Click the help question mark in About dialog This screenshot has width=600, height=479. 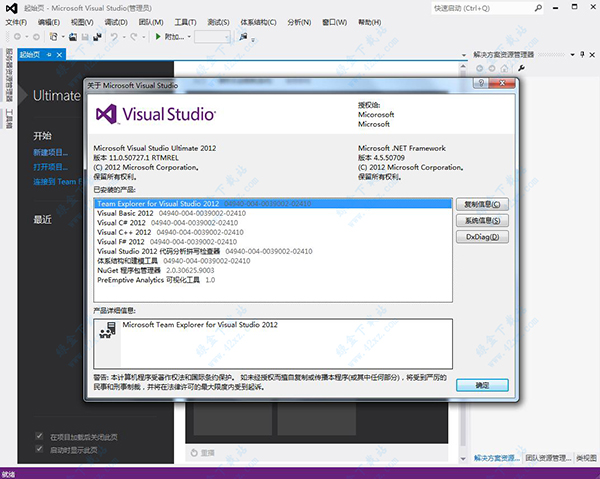click(481, 83)
